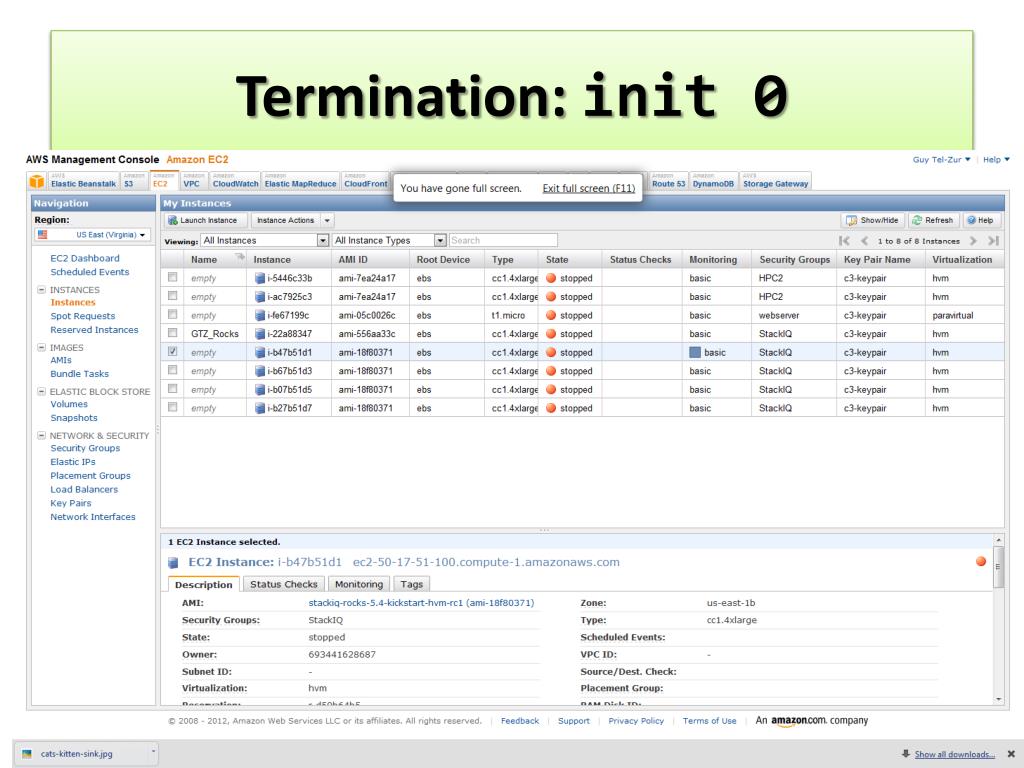Image resolution: width=1024 pixels, height=768 pixels.
Task: Switch to the Status Checks tab
Action: (283, 584)
